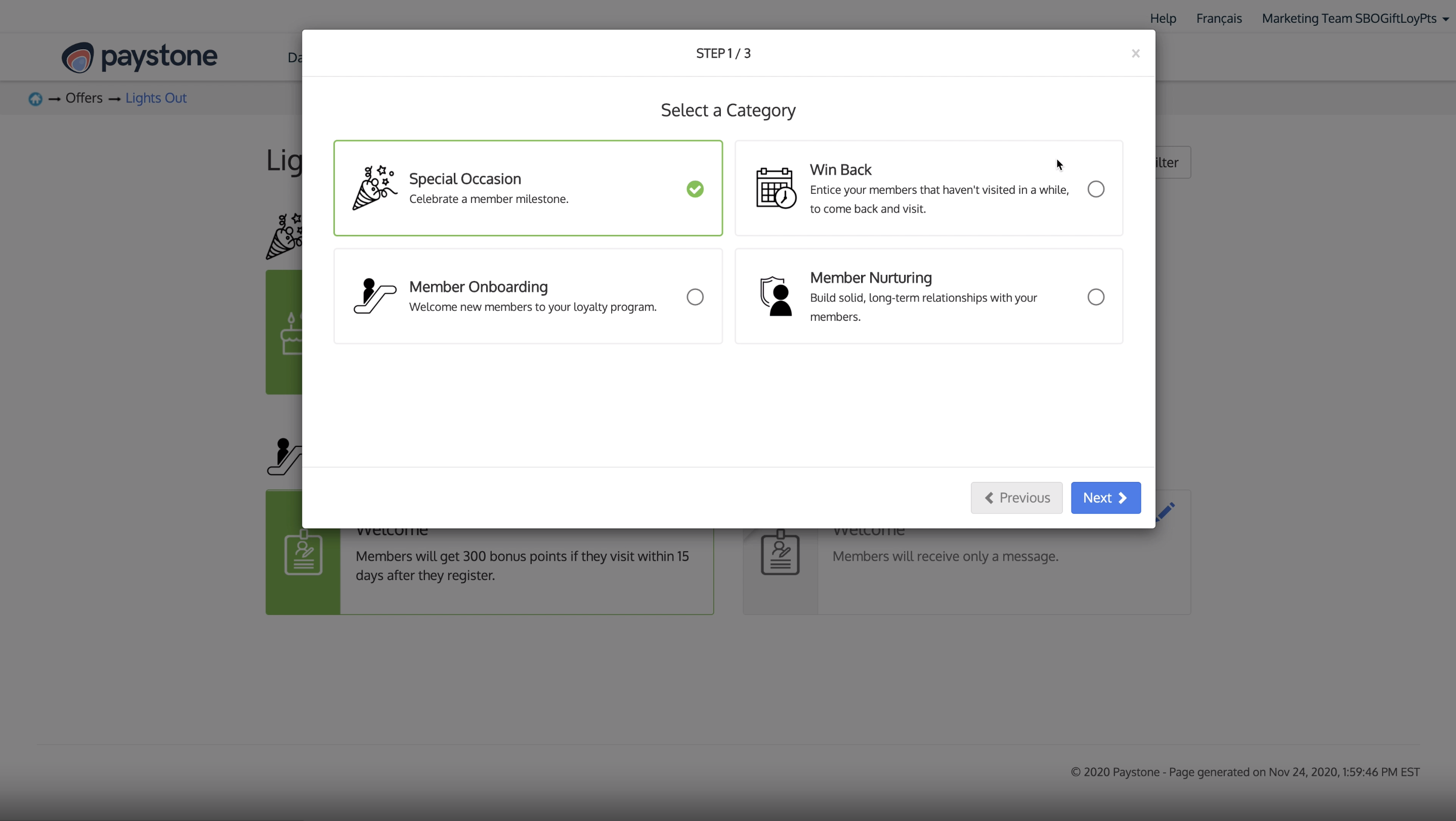Click the Next button
This screenshot has width=1456, height=821.
[x=1105, y=498]
